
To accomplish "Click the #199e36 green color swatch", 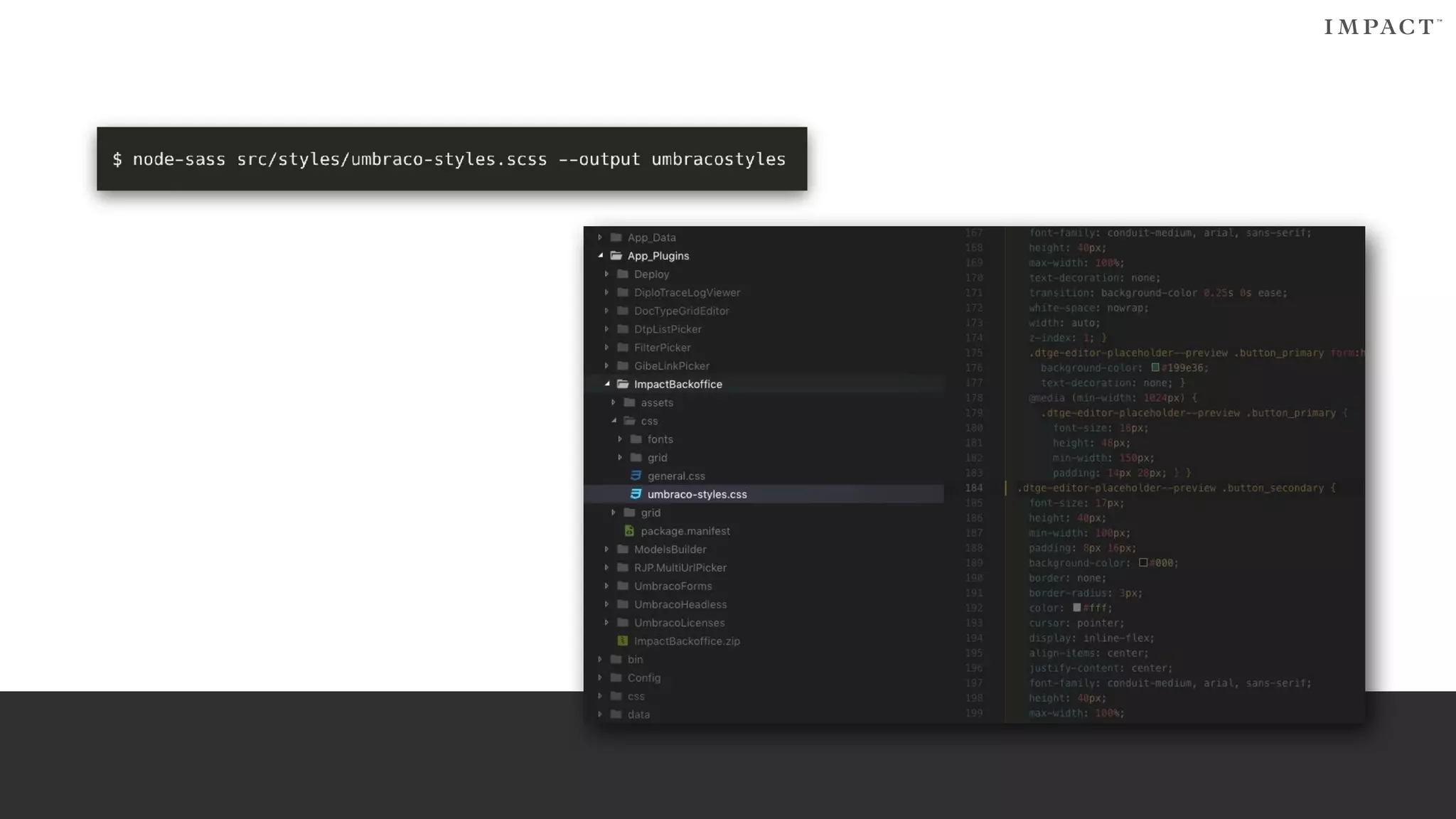I will pos(1155,368).
